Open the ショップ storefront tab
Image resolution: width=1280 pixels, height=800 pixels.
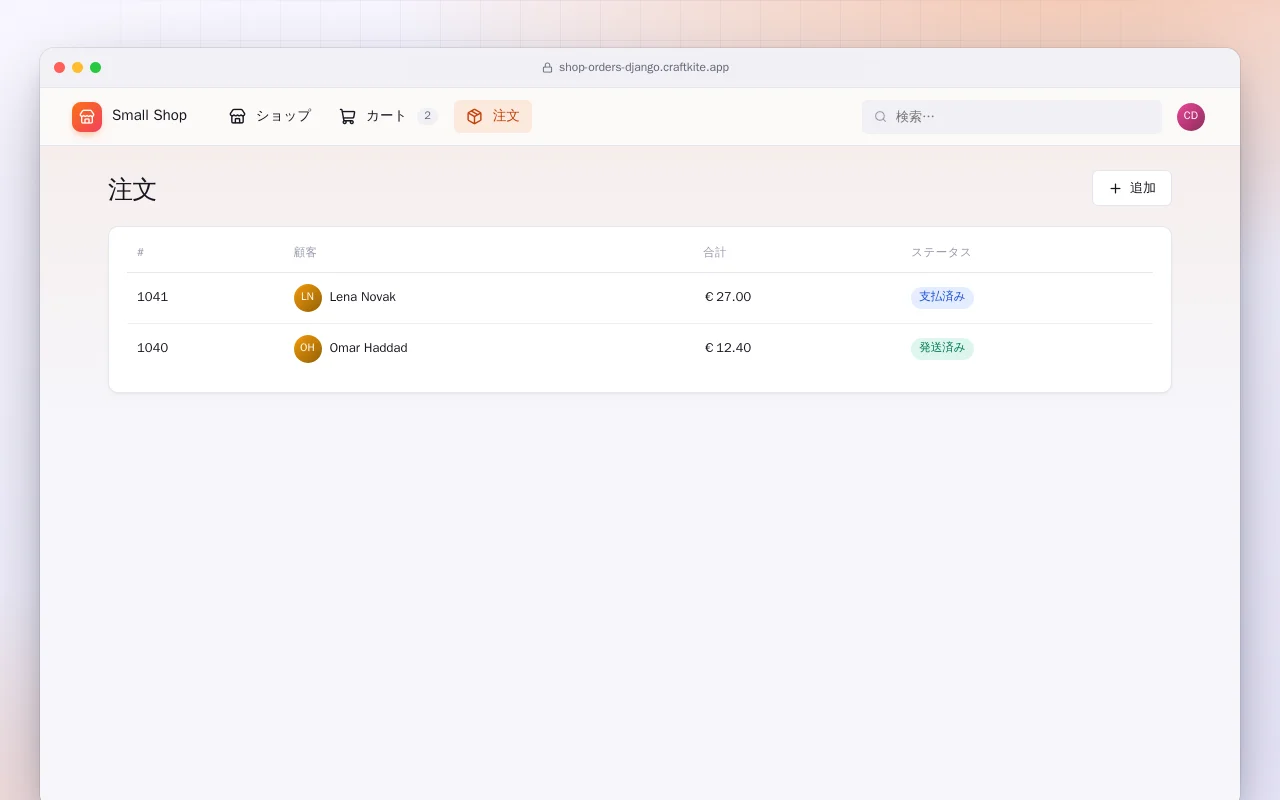270,116
